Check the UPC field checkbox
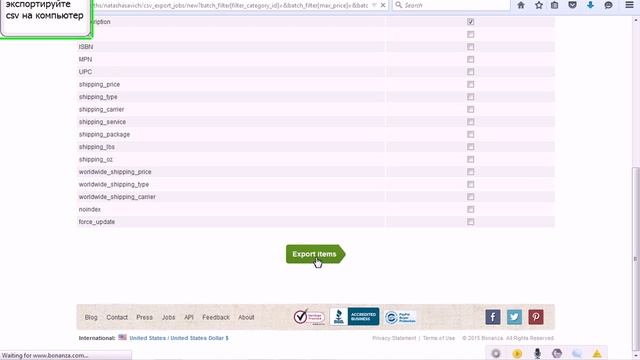The image size is (640, 360). click(x=471, y=72)
